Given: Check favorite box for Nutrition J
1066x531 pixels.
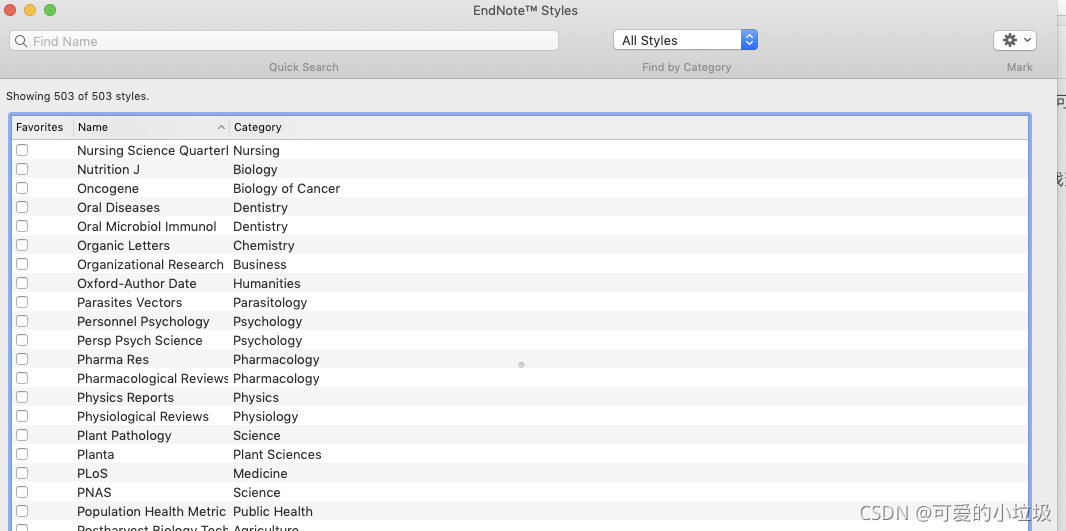Looking at the screenshot, I should [x=22, y=169].
